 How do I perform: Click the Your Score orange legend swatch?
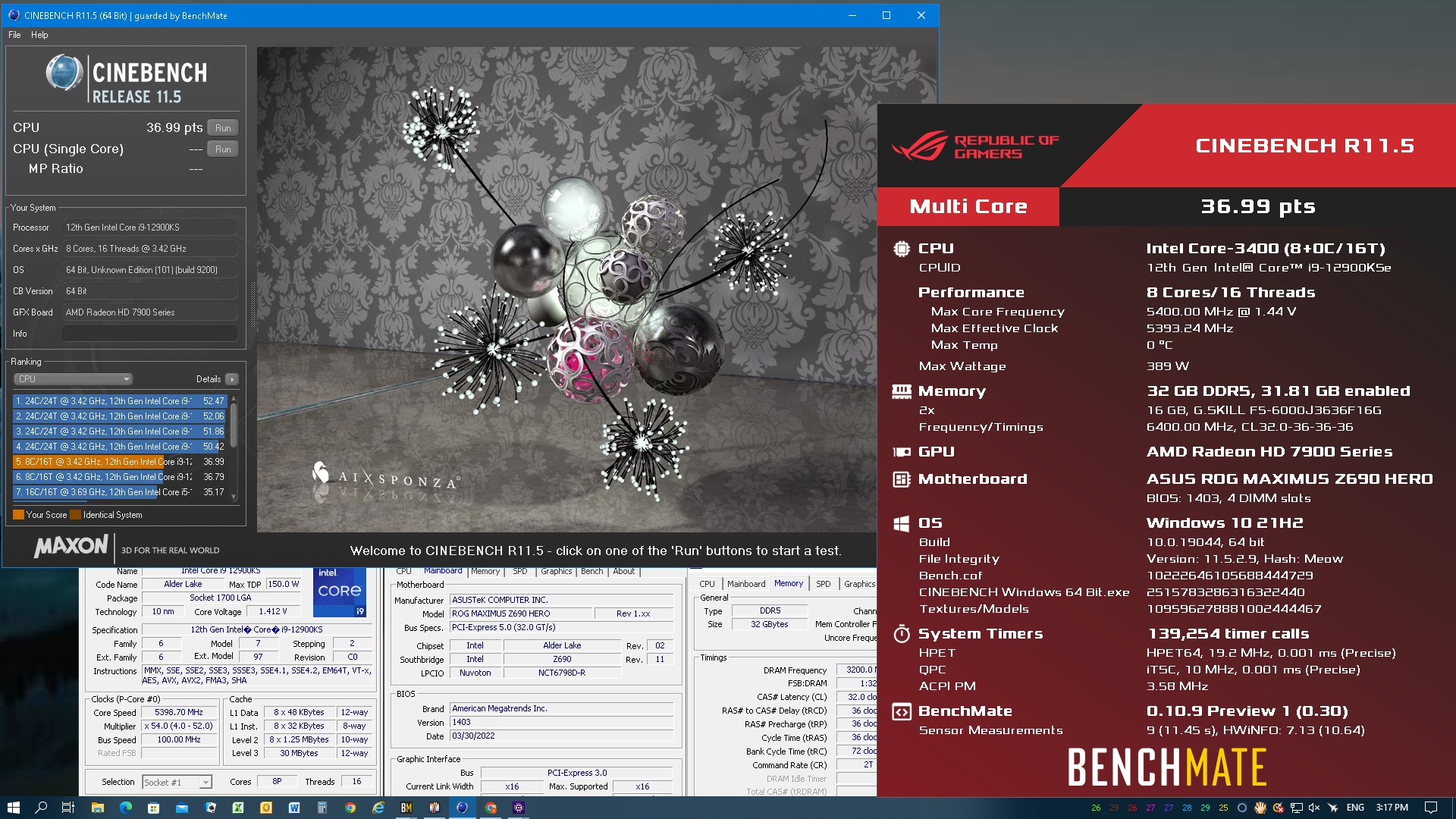click(x=18, y=515)
